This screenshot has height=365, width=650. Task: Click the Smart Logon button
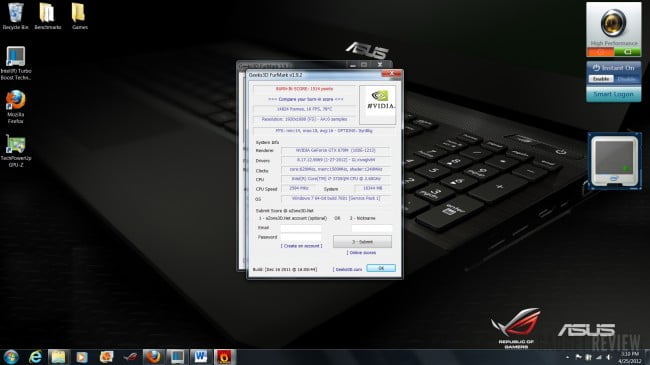tap(614, 94)
